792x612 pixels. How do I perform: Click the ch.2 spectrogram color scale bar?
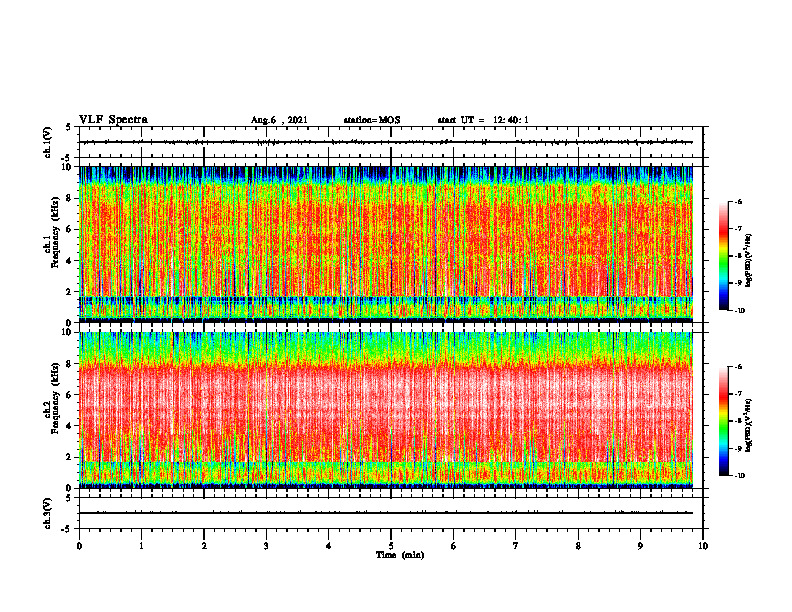point(723,421)
